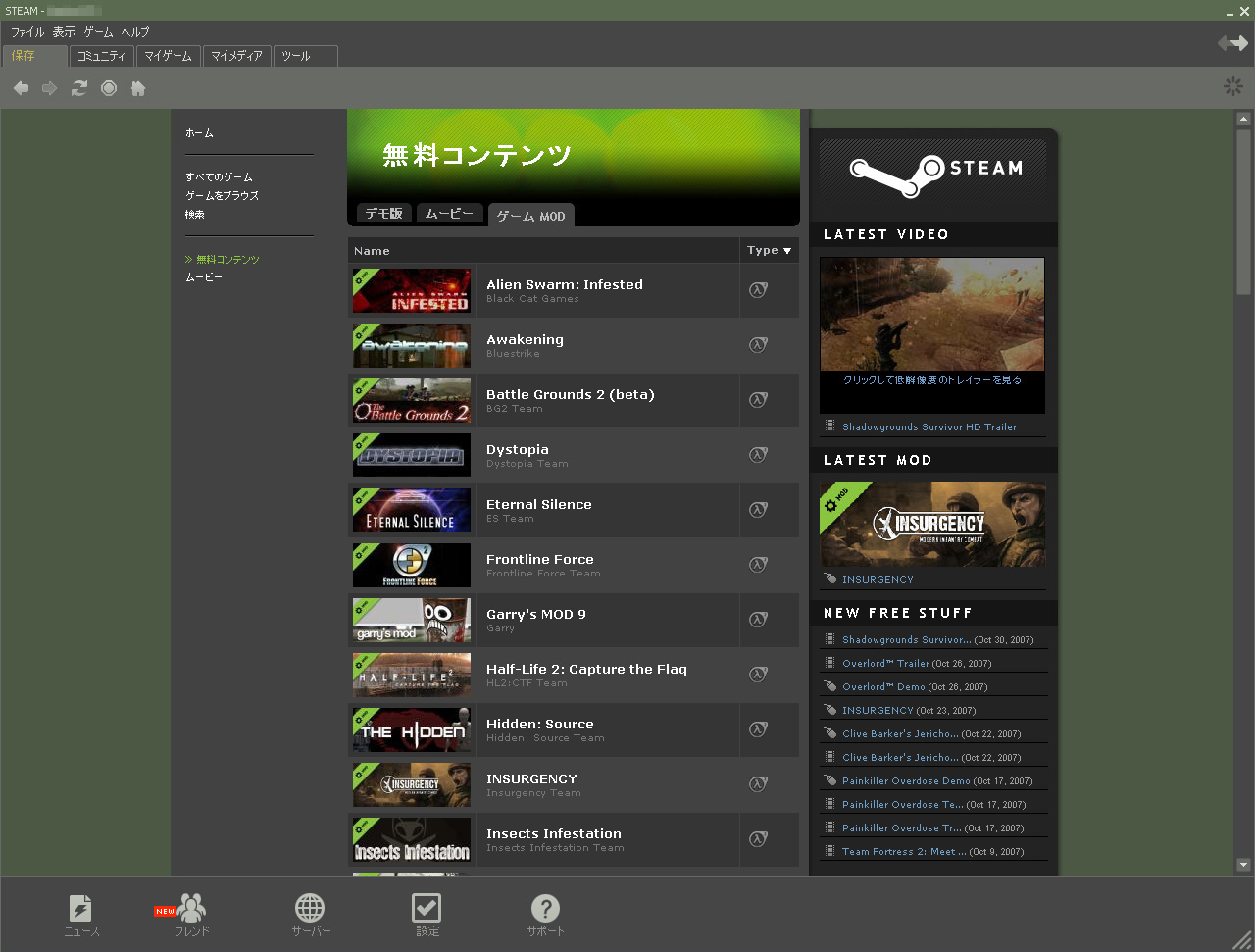This screenshot has height=952, width=1255.
Task: Select the ゲーム MOD content tab
Action: [530, 216]
